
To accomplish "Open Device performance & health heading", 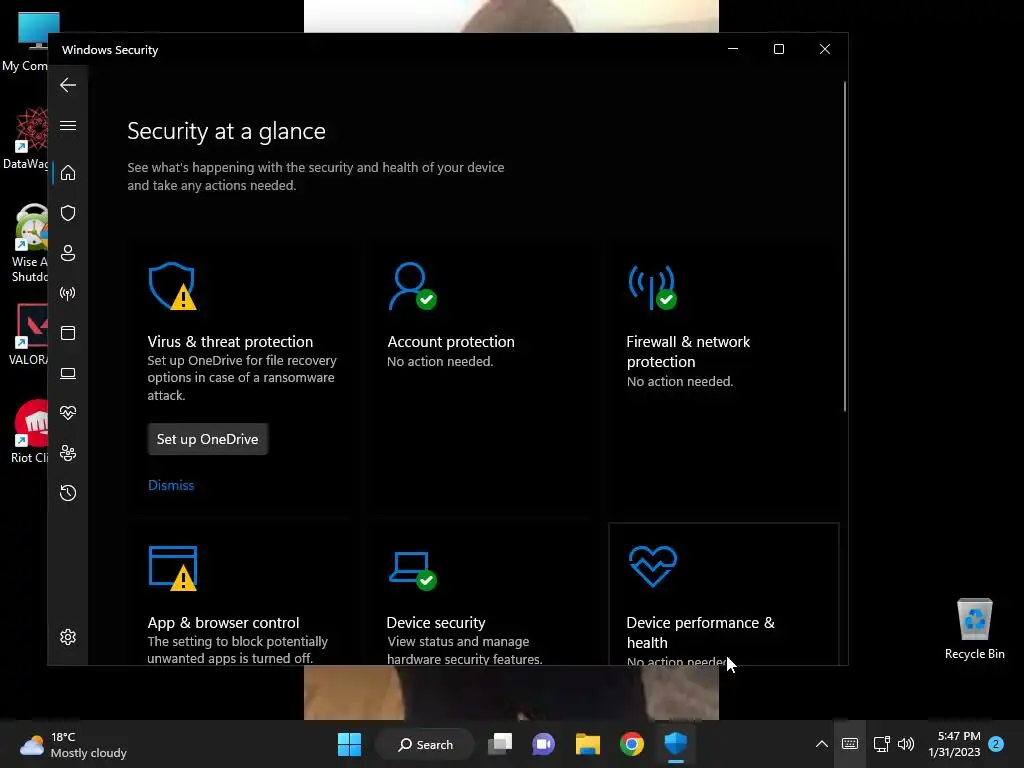I will click(700, 632).
